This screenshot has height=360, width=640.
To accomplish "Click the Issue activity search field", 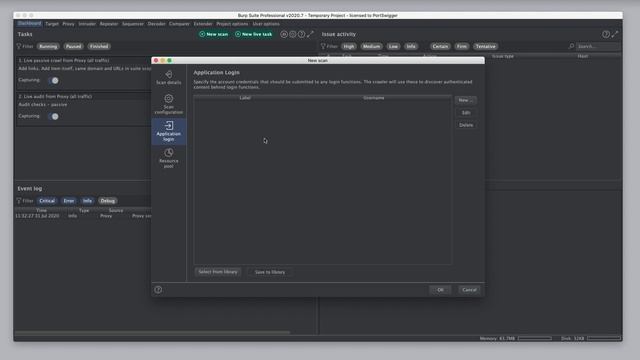I will point(598,47).
